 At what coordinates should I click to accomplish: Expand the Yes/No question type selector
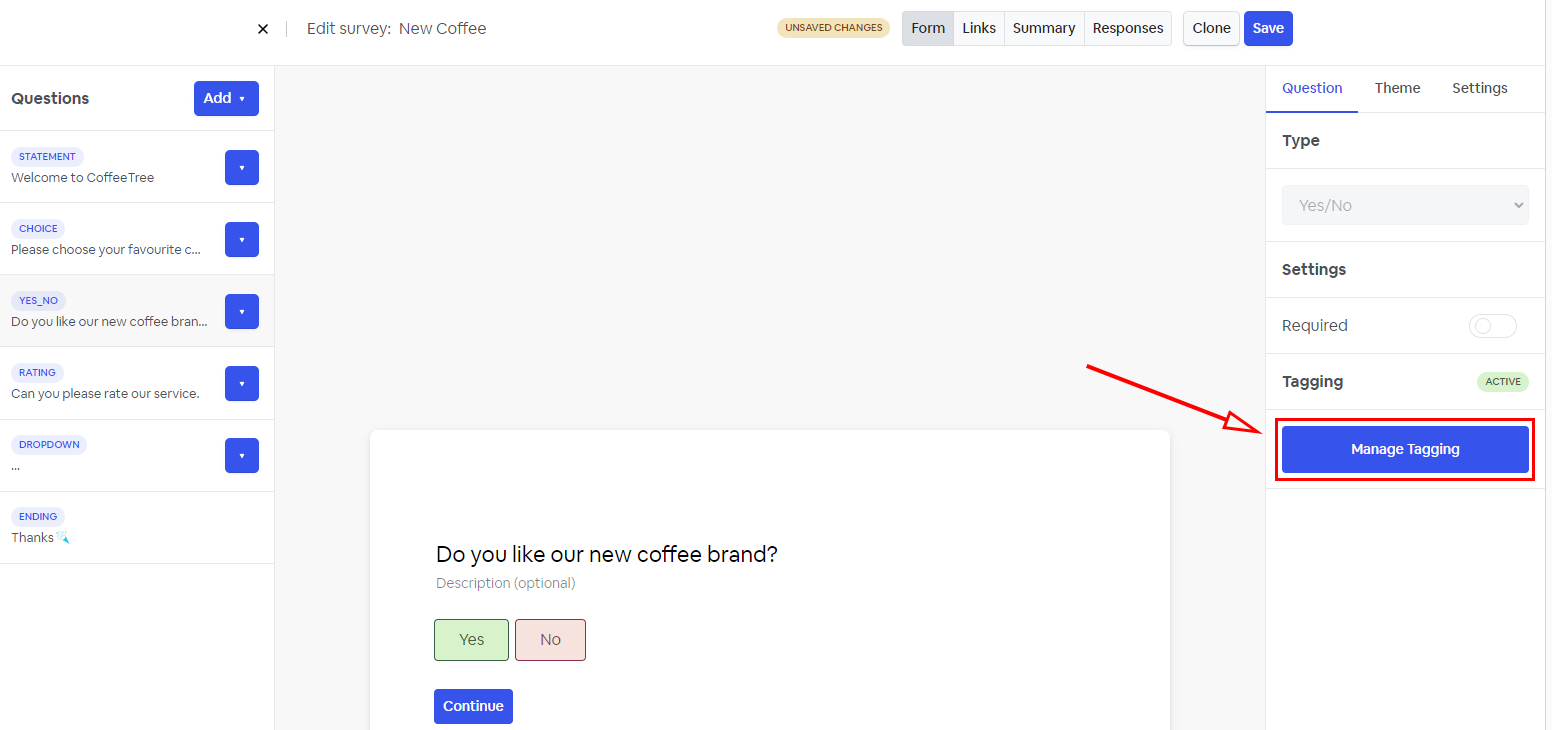(1405, 205)
